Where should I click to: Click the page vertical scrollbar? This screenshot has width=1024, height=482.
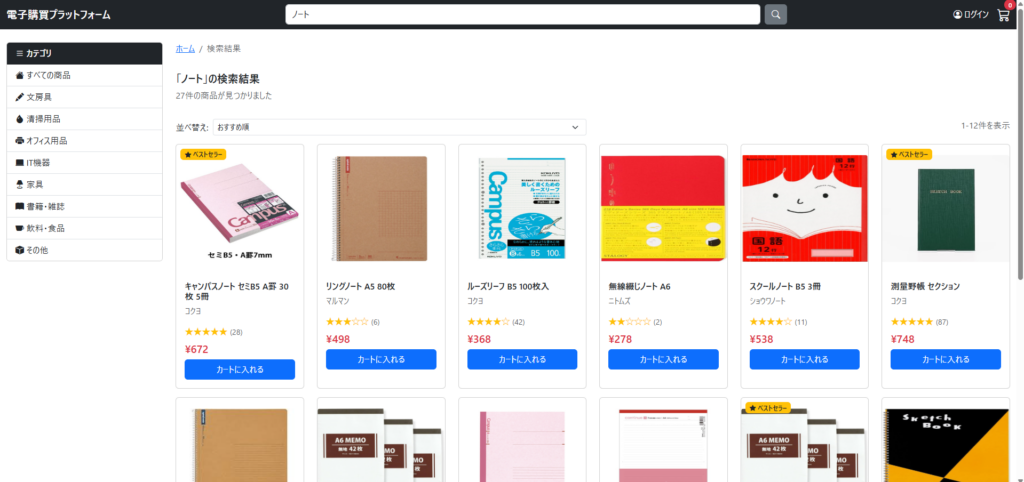pyautogui.click(x=1019, y=150)
